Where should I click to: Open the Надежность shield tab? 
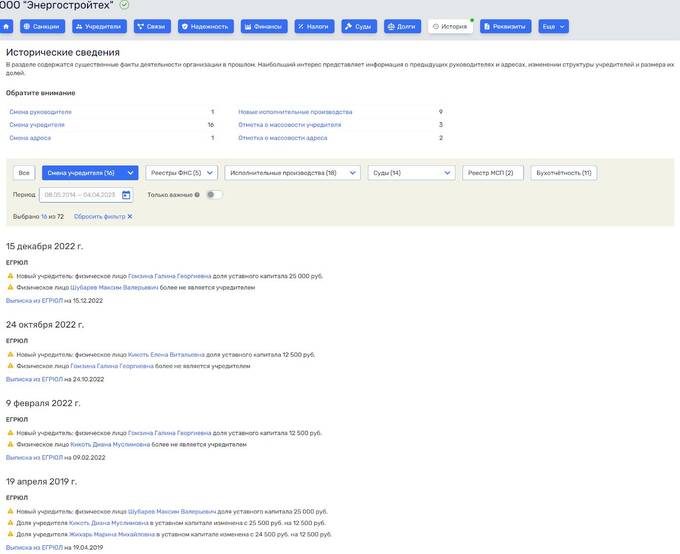tap(205, 26)
